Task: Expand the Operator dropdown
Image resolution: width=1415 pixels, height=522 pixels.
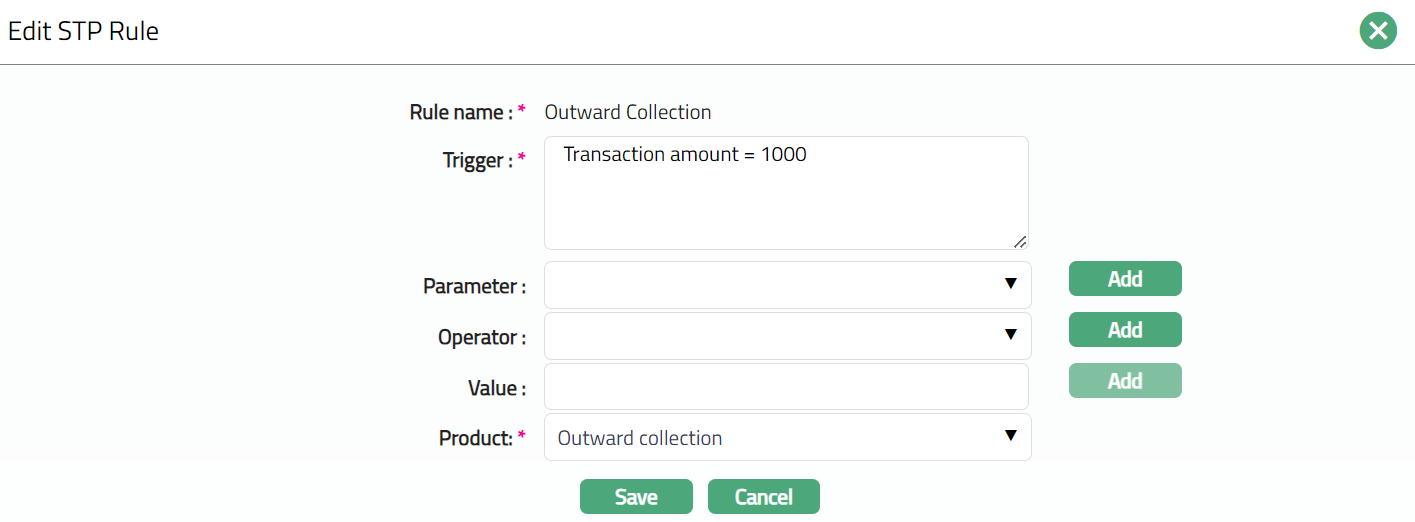Action: tap(787, 336)
